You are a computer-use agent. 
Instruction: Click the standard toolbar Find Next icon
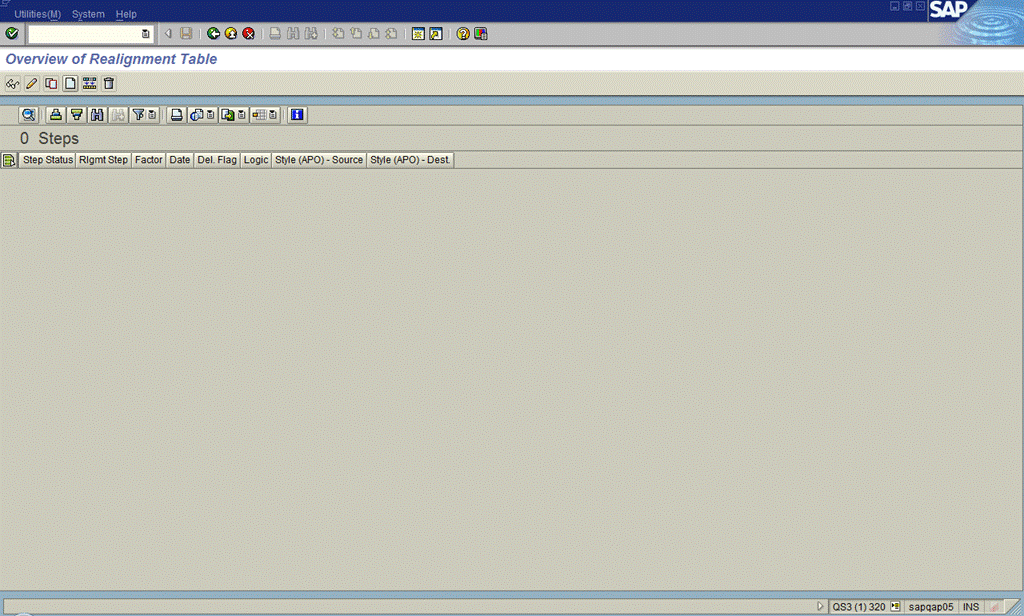[311, 33]
